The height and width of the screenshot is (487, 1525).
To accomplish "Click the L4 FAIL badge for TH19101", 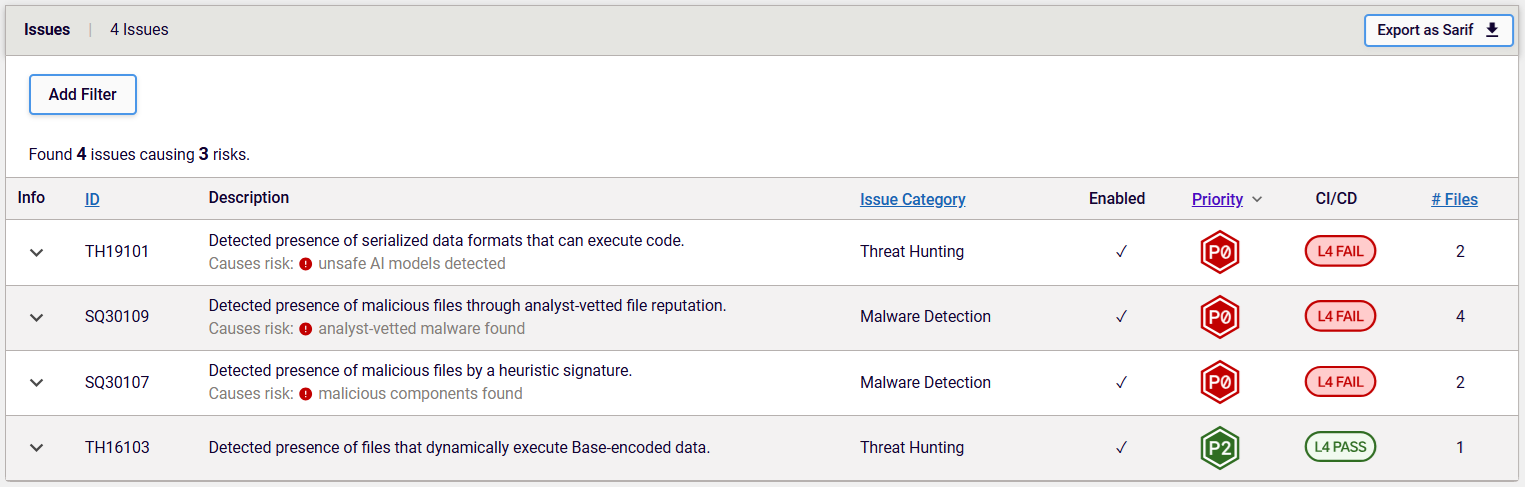I will tap(1340, 252).
